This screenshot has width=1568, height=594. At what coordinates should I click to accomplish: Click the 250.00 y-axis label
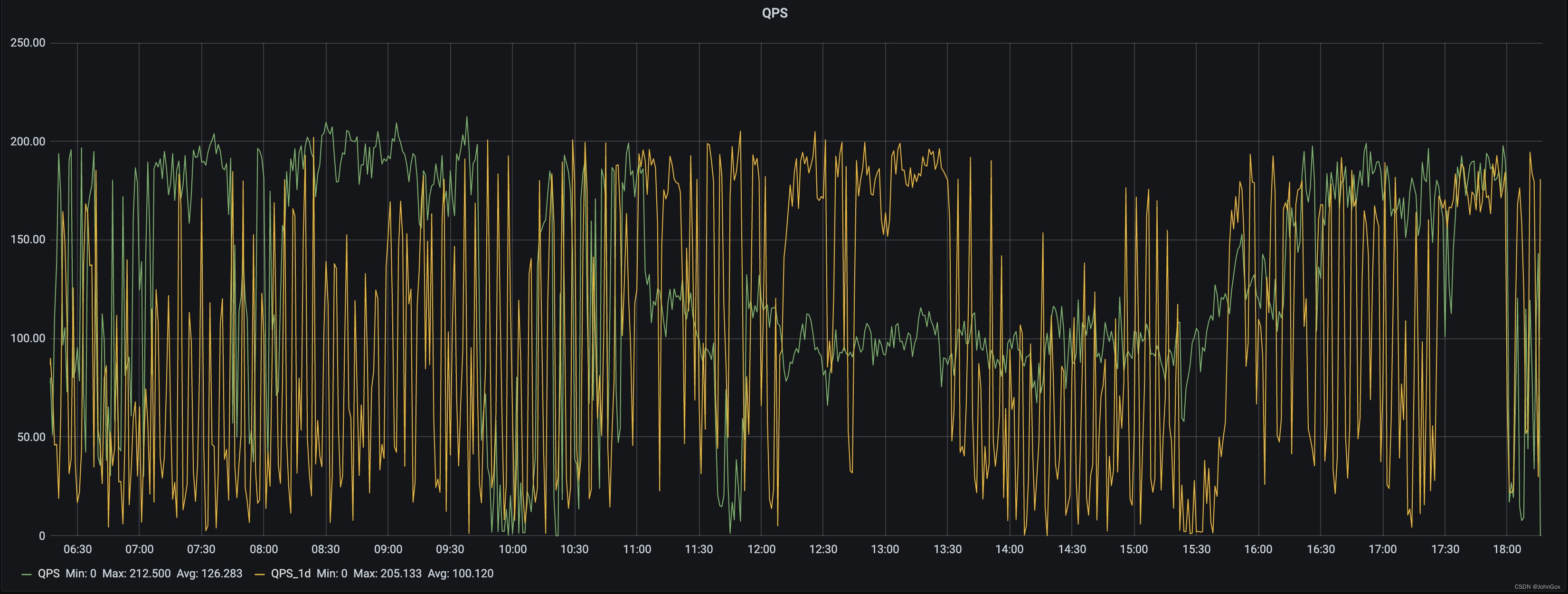[28, 43]
